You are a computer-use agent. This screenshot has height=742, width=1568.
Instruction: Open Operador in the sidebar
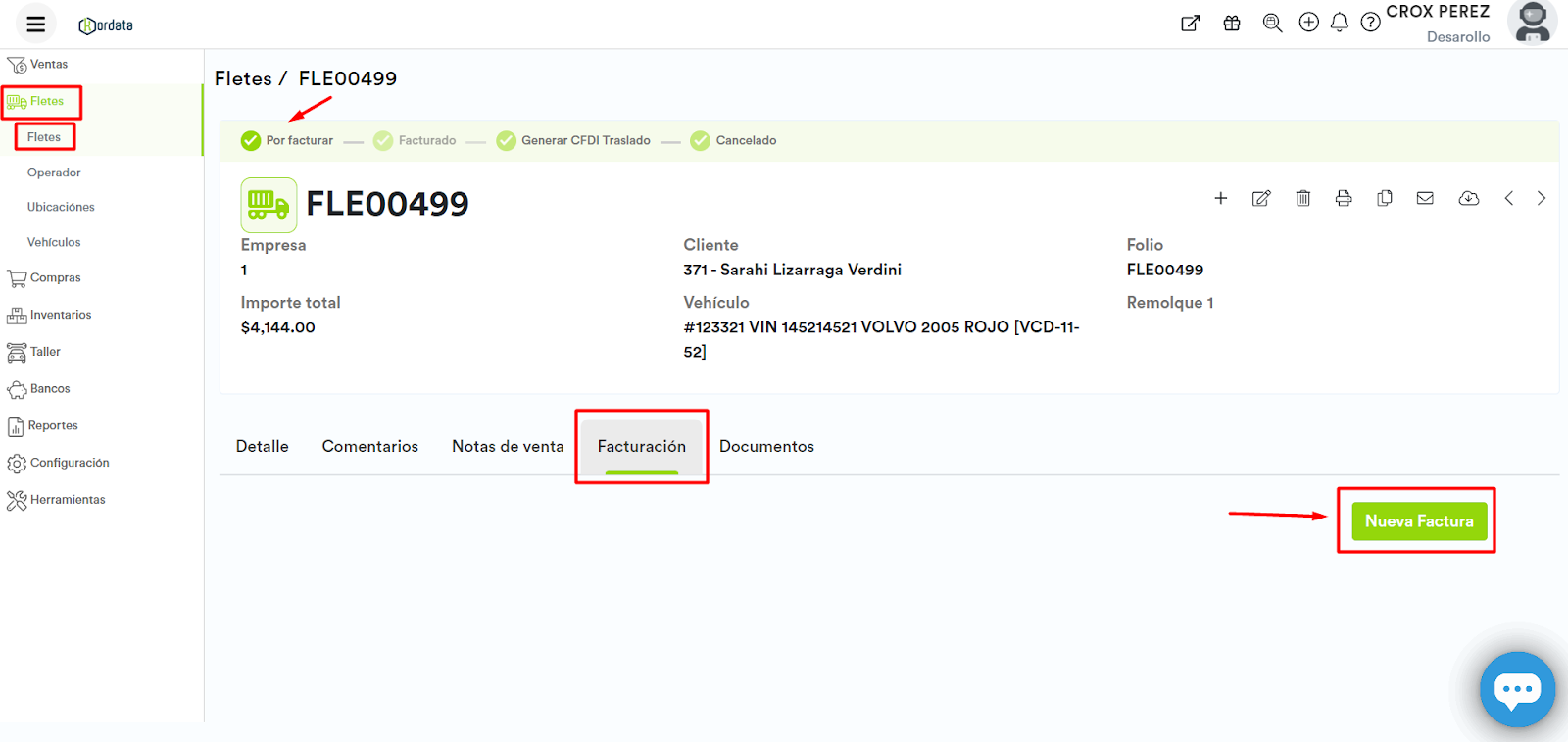(x=54, y=173)
